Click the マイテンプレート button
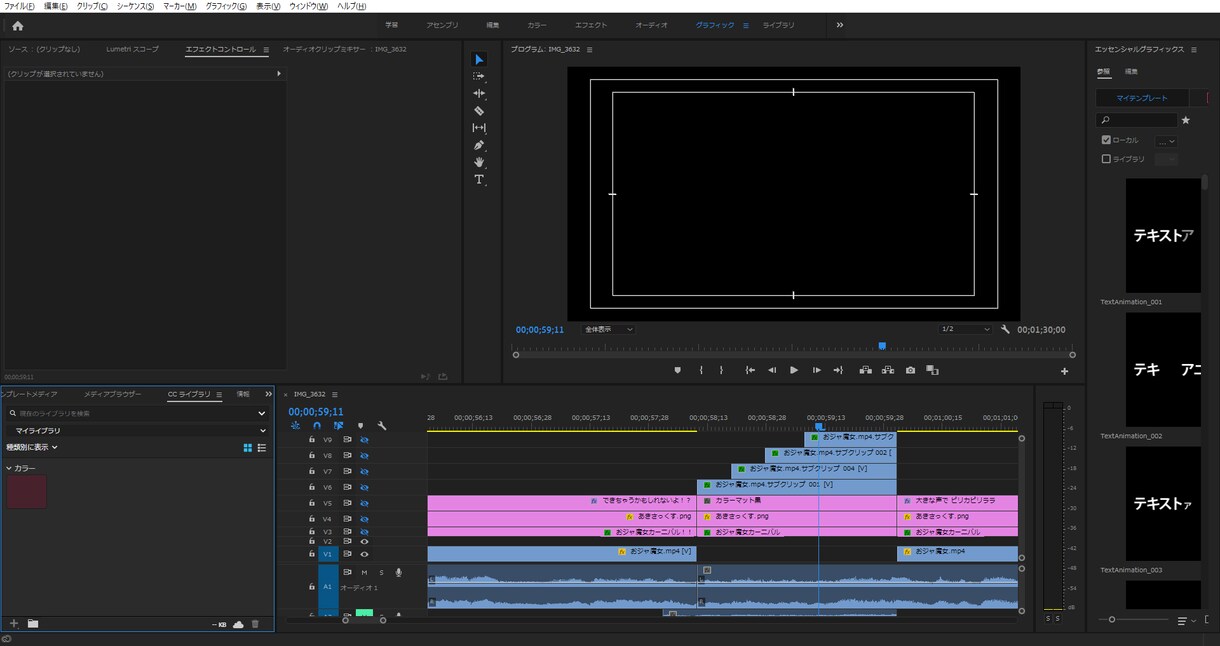 (x=1141, y=98)
